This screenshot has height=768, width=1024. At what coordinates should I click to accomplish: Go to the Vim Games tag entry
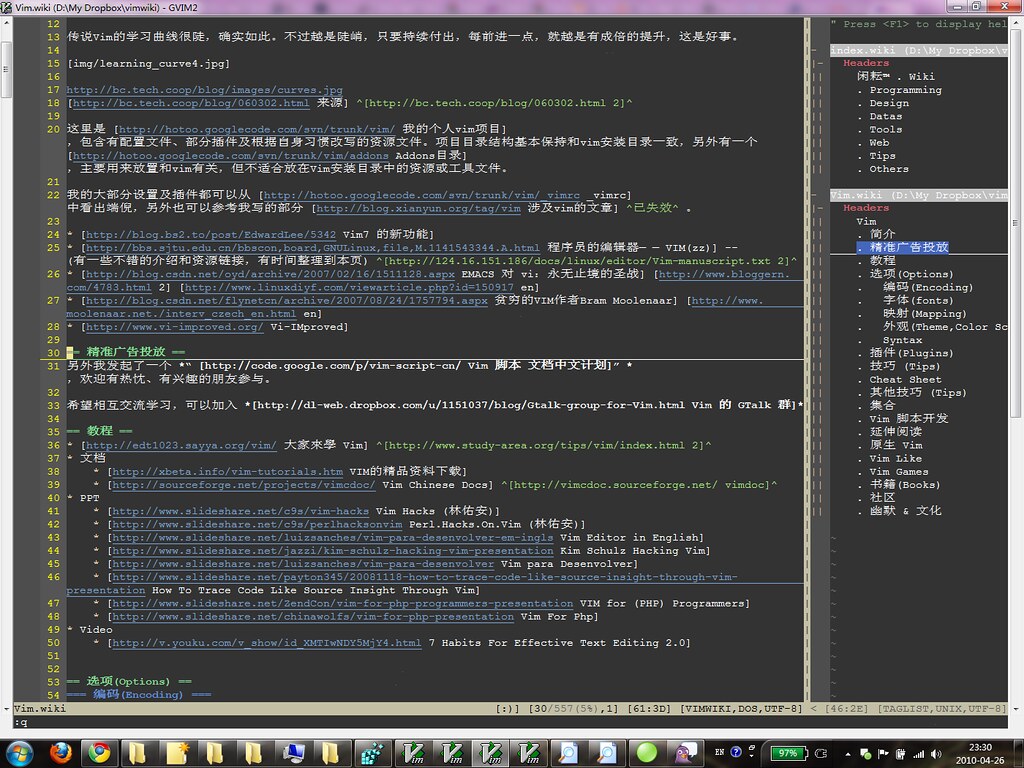pyautogui.click(x=898, y=471)
